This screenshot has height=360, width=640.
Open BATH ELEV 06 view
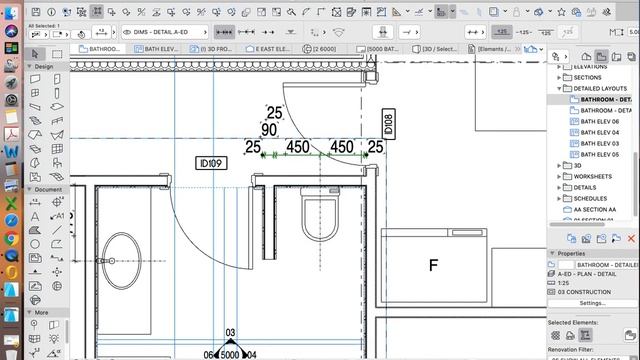point(600,121)
